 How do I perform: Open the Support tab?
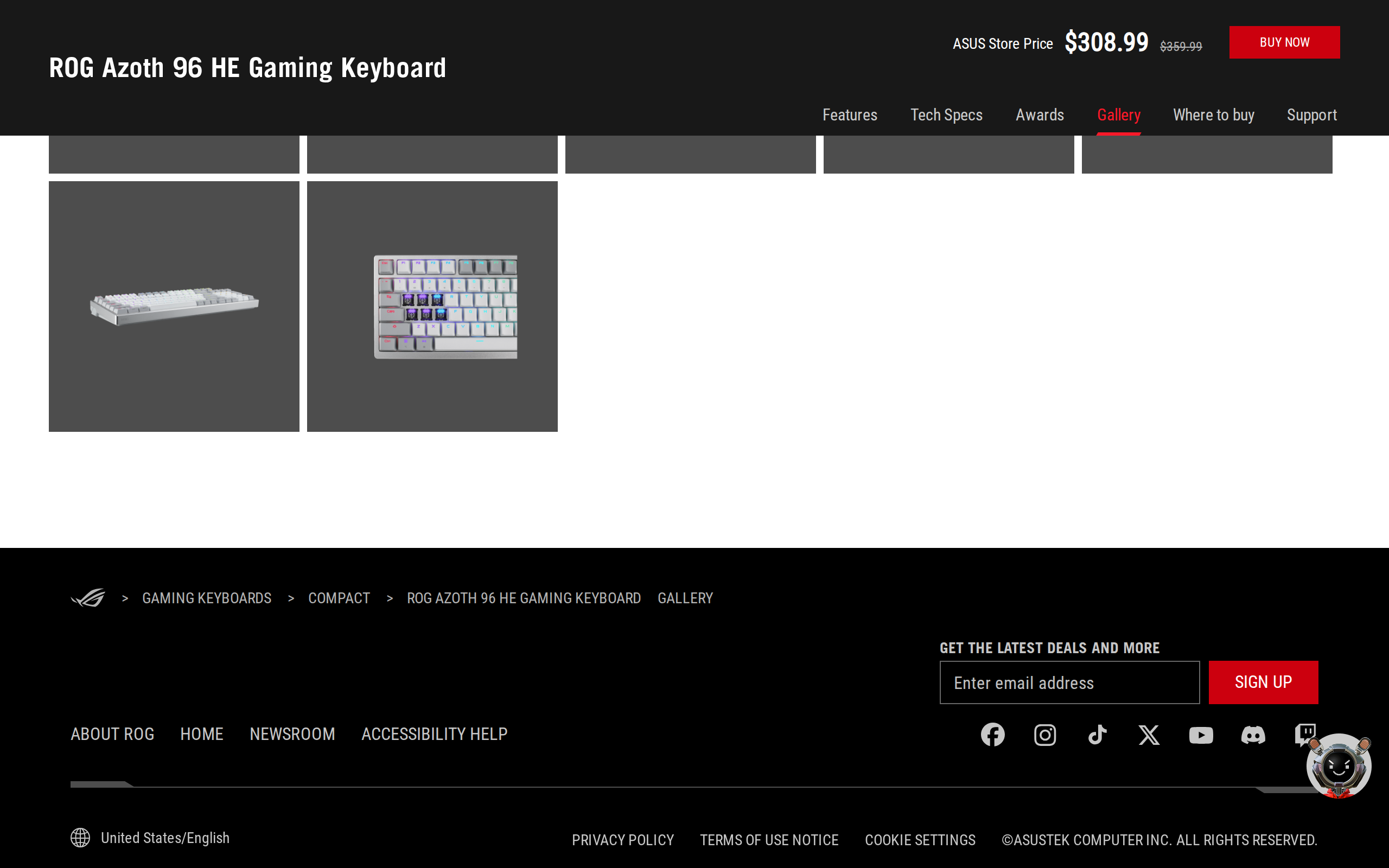[1311, 115]
